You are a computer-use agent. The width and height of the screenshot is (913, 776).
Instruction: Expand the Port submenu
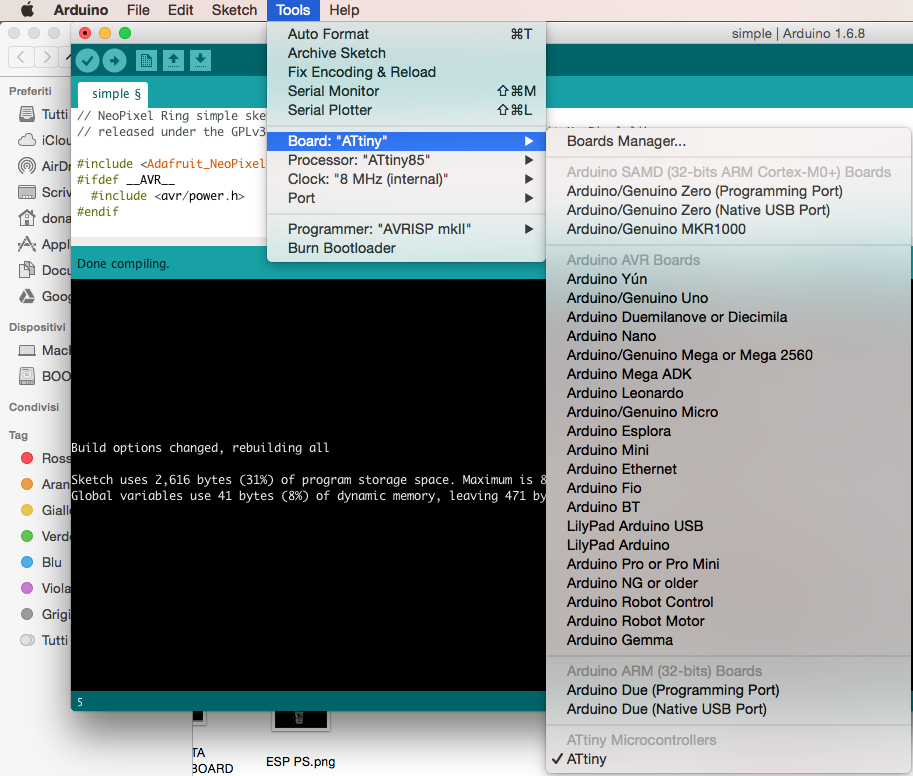406,198
